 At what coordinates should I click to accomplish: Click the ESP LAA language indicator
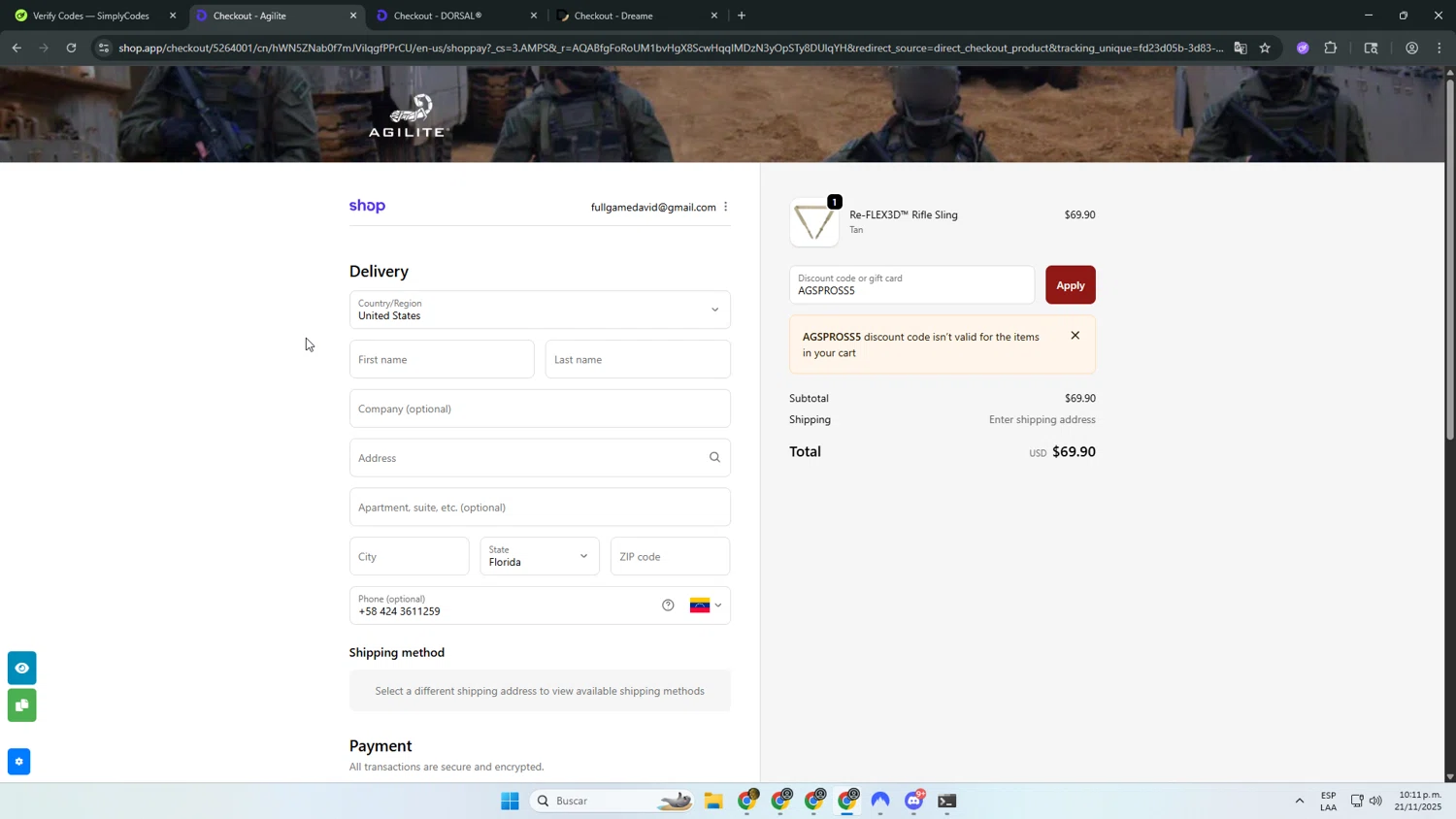[1328, 801]
